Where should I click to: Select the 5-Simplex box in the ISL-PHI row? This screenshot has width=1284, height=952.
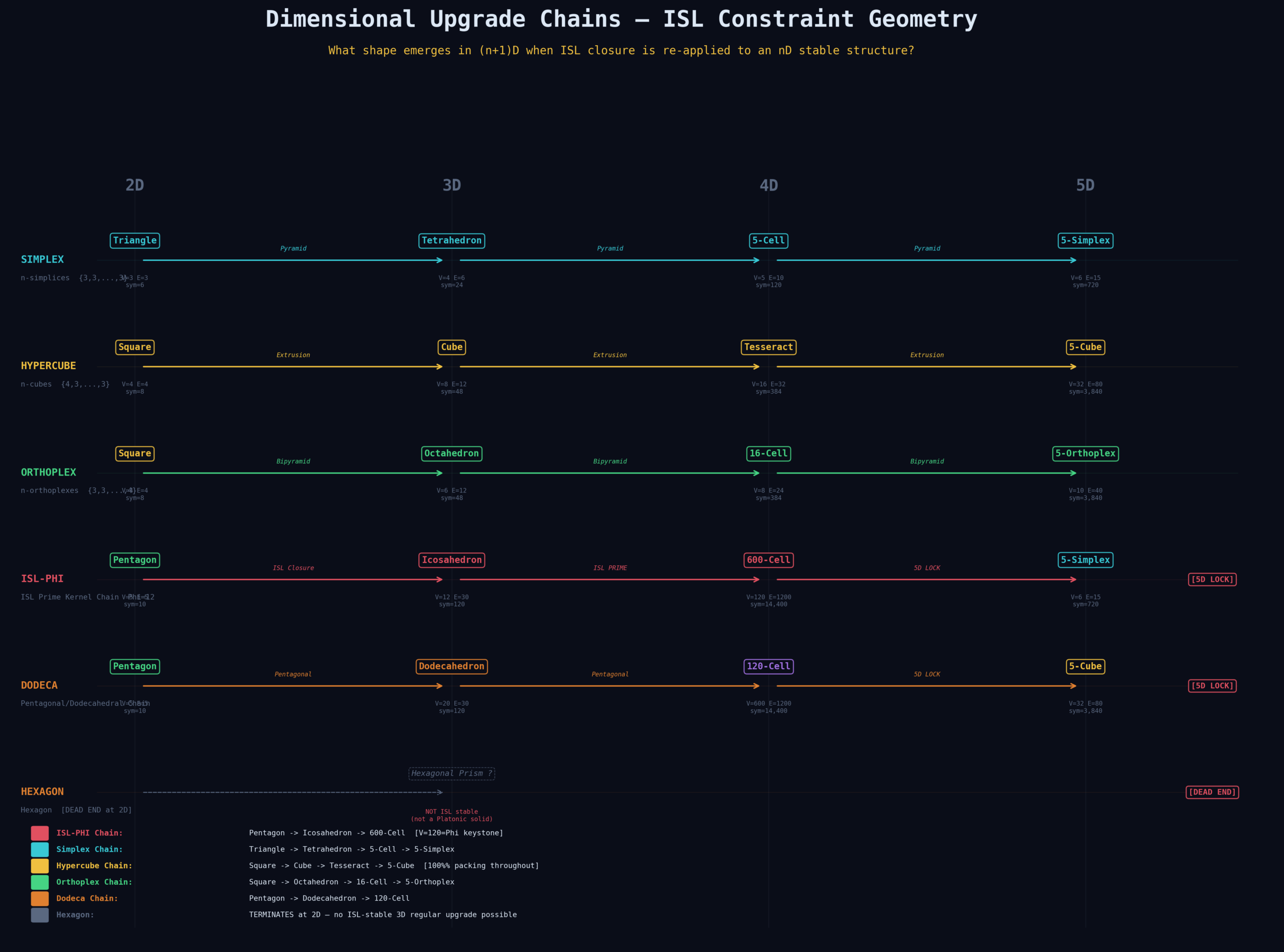(1086, 560)
